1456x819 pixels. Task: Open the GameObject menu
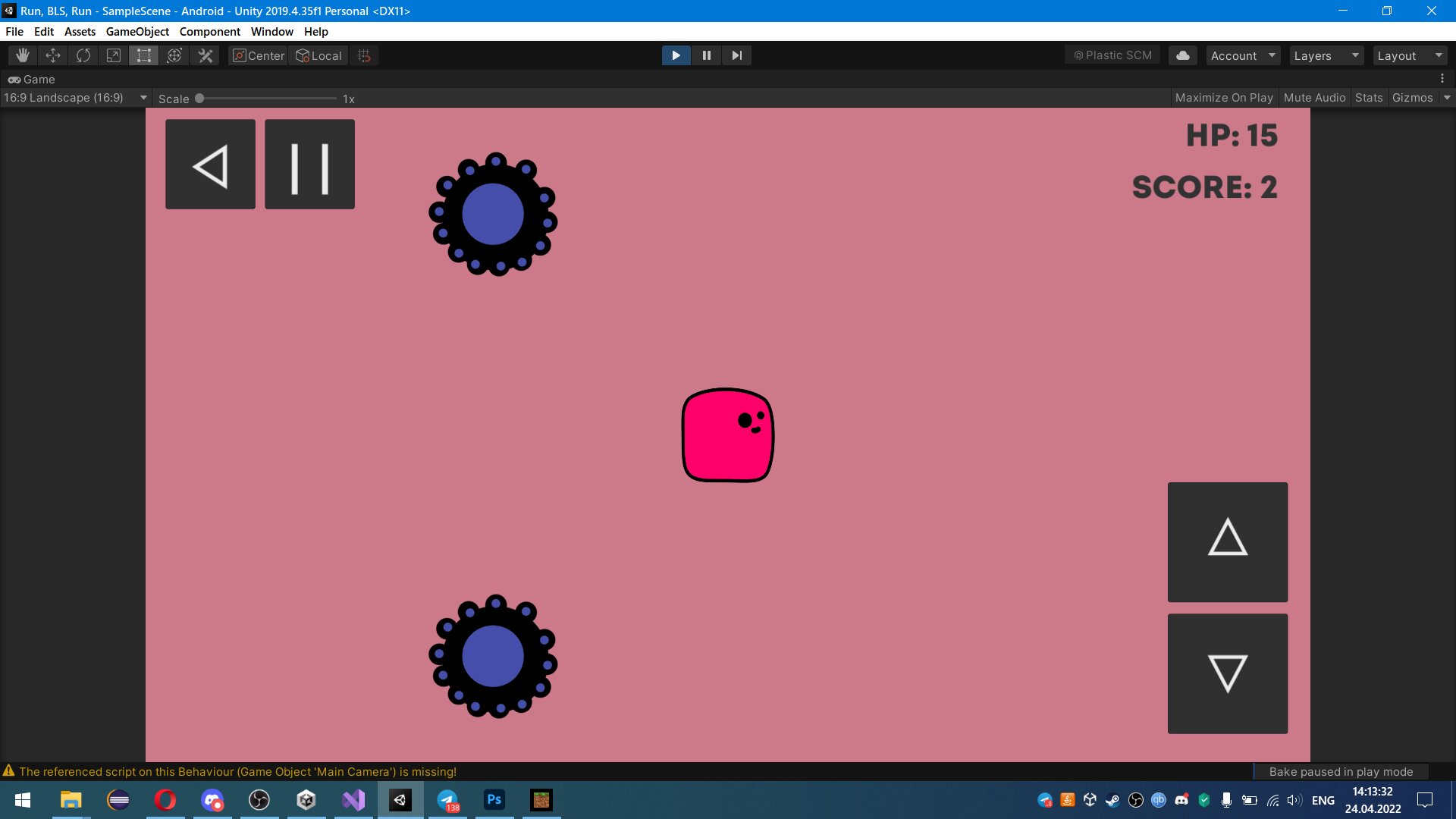click(x=136, y=32)
